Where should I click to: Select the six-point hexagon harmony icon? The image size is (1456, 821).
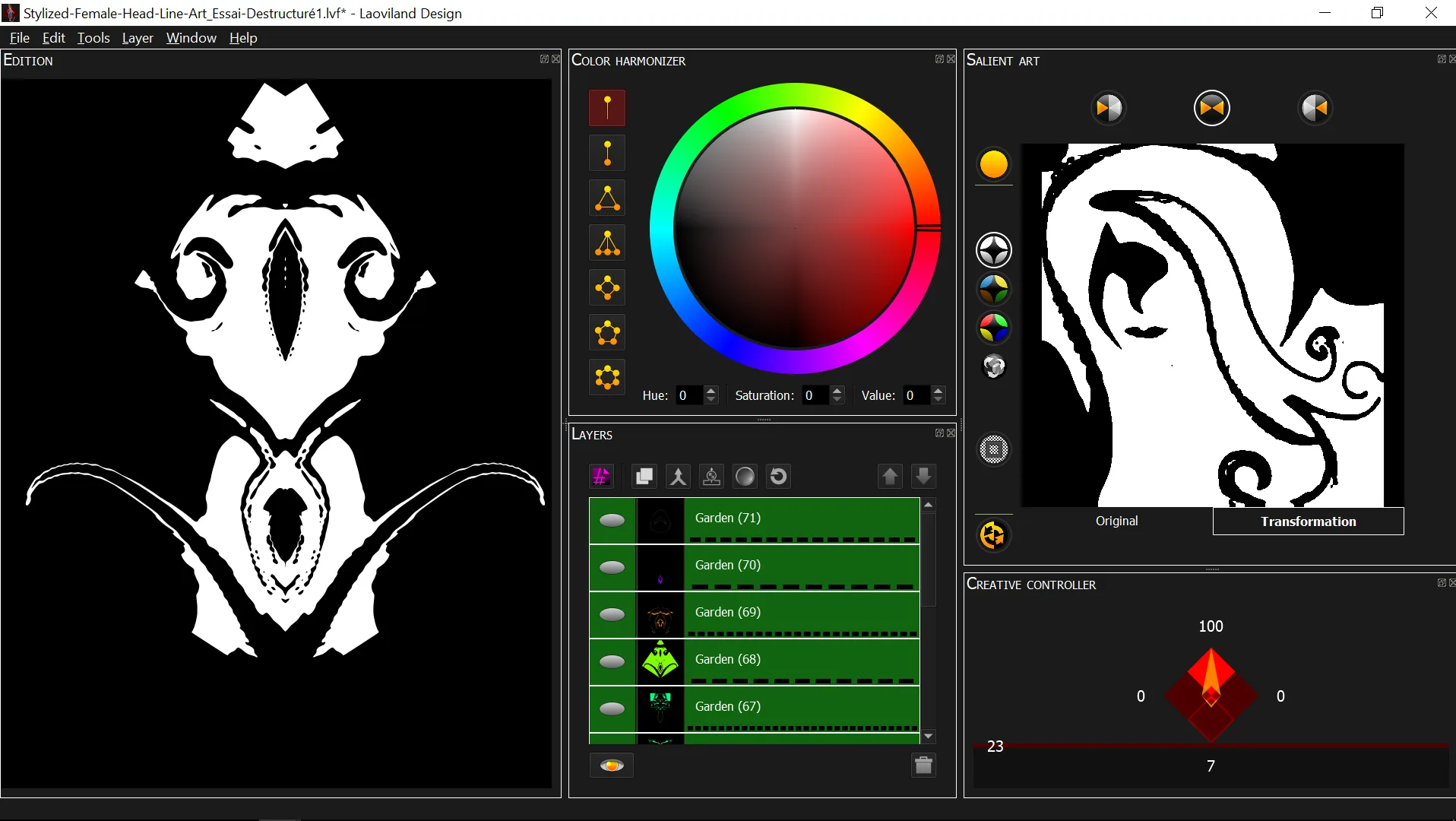607,377
